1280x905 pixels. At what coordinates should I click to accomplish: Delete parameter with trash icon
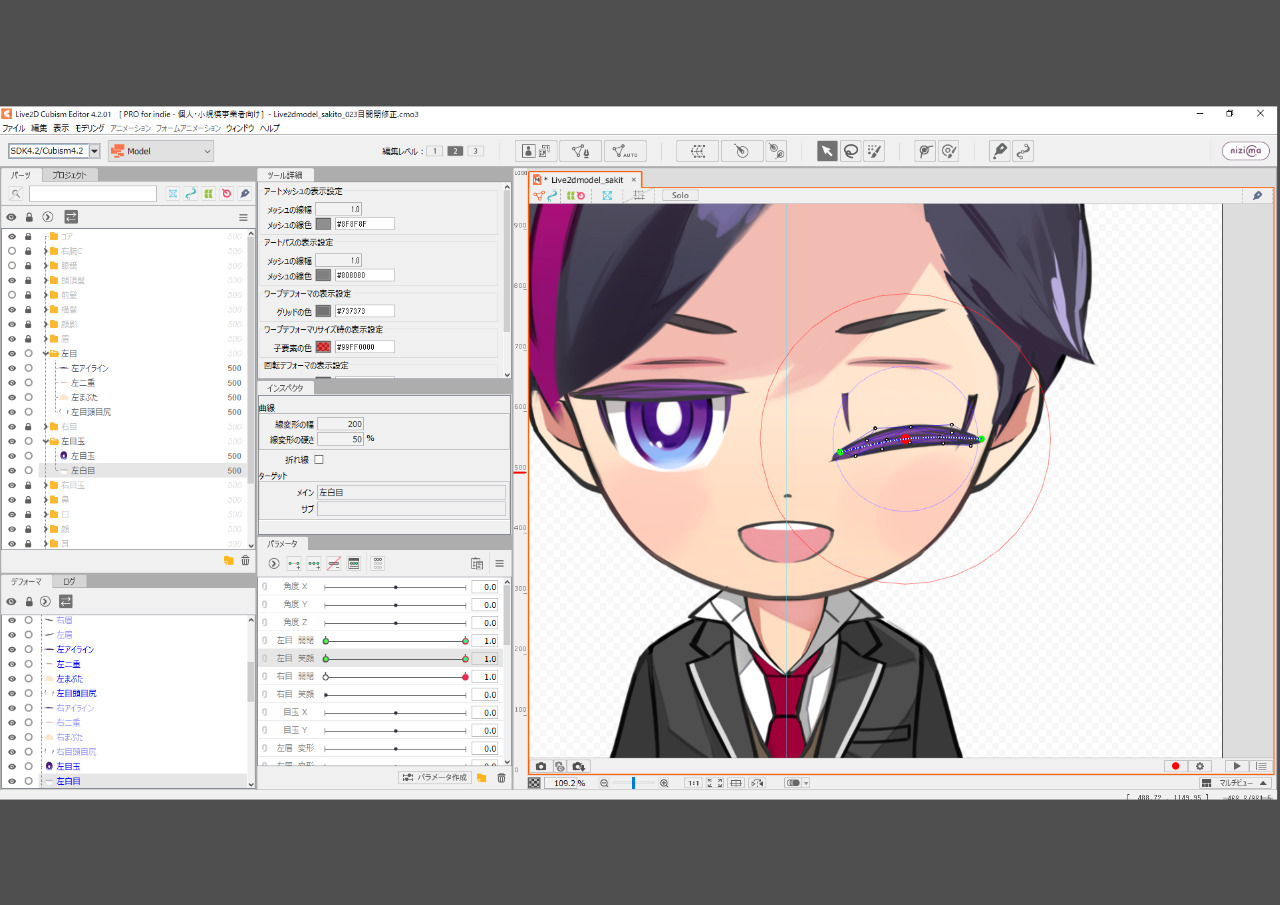coord(501,778)
